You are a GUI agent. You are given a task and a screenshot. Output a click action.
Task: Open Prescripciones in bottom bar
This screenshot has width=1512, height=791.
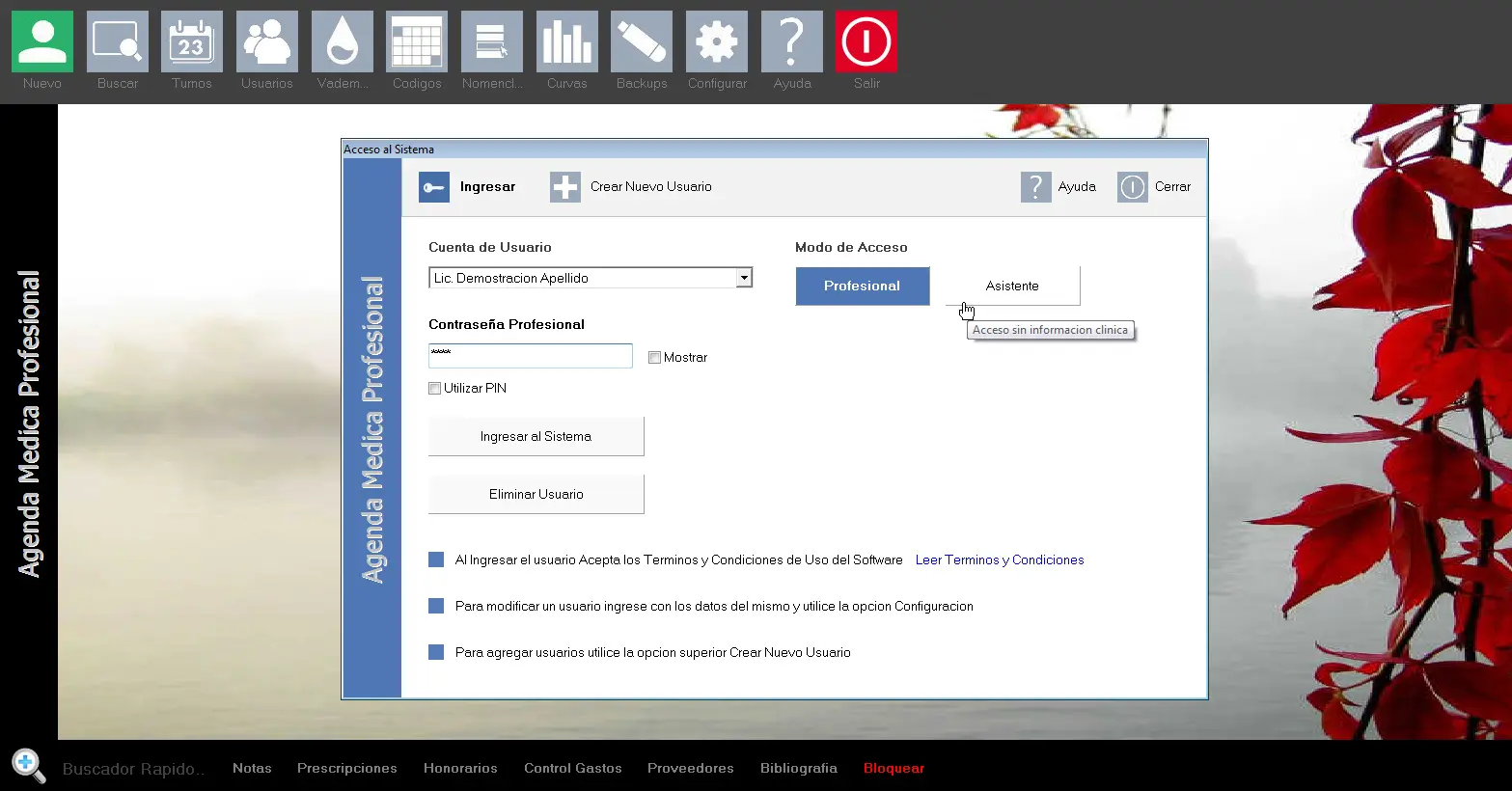[x=347, y=769]
